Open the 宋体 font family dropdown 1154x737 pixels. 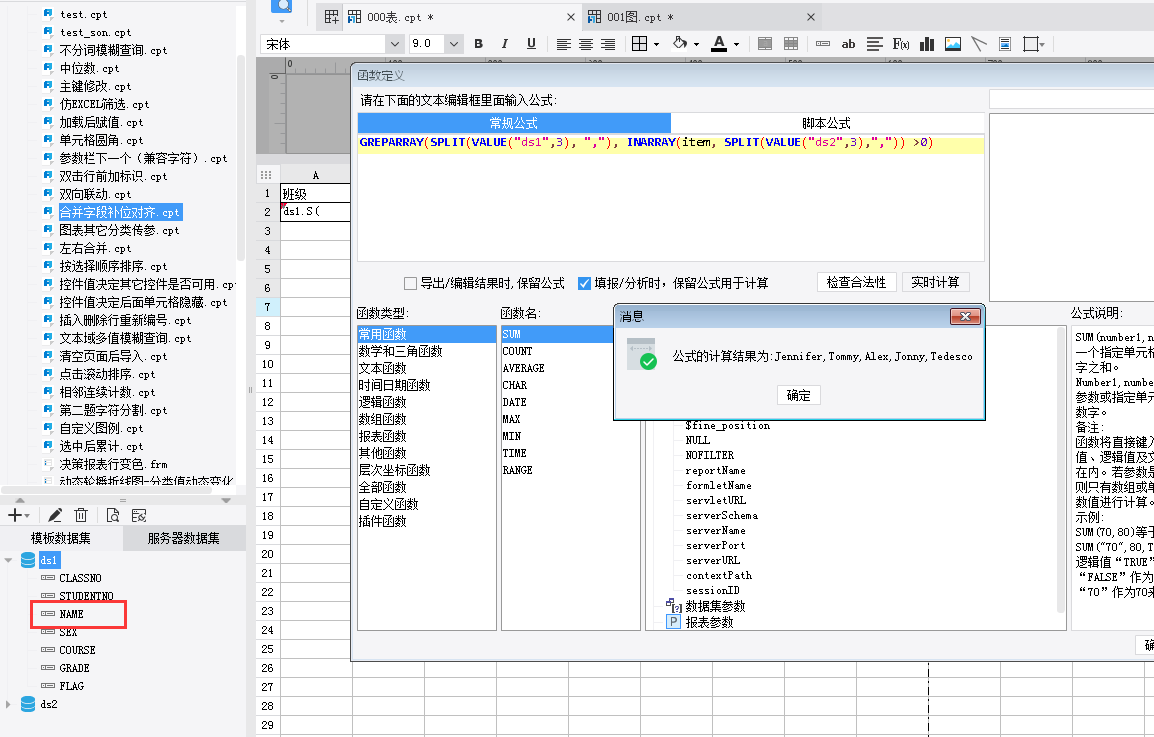coord(394,44)
